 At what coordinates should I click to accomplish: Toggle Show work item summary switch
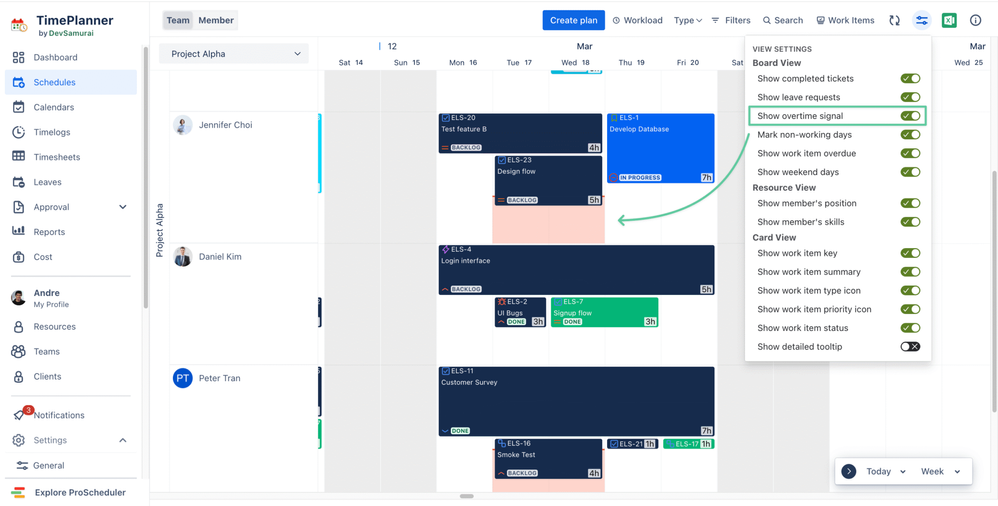pos(910,272)
